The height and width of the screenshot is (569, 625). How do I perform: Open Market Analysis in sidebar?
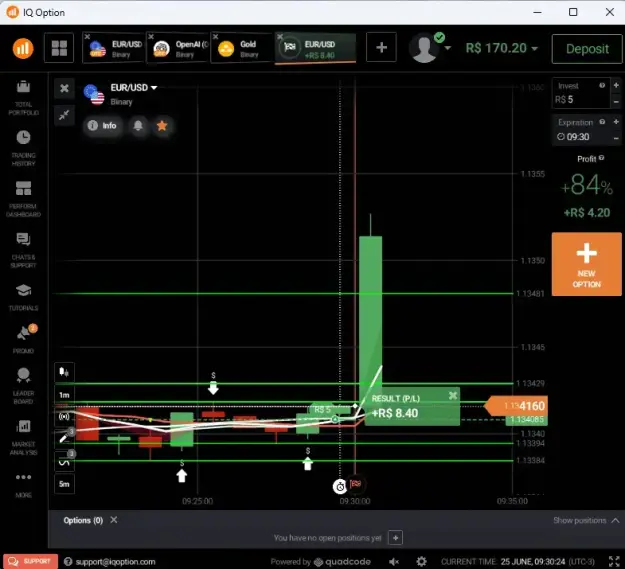click(x=23, y=437)
